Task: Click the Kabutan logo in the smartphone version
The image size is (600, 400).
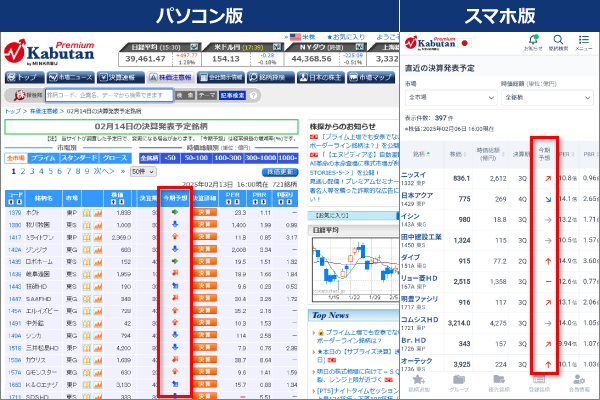Action: [430, 43]
